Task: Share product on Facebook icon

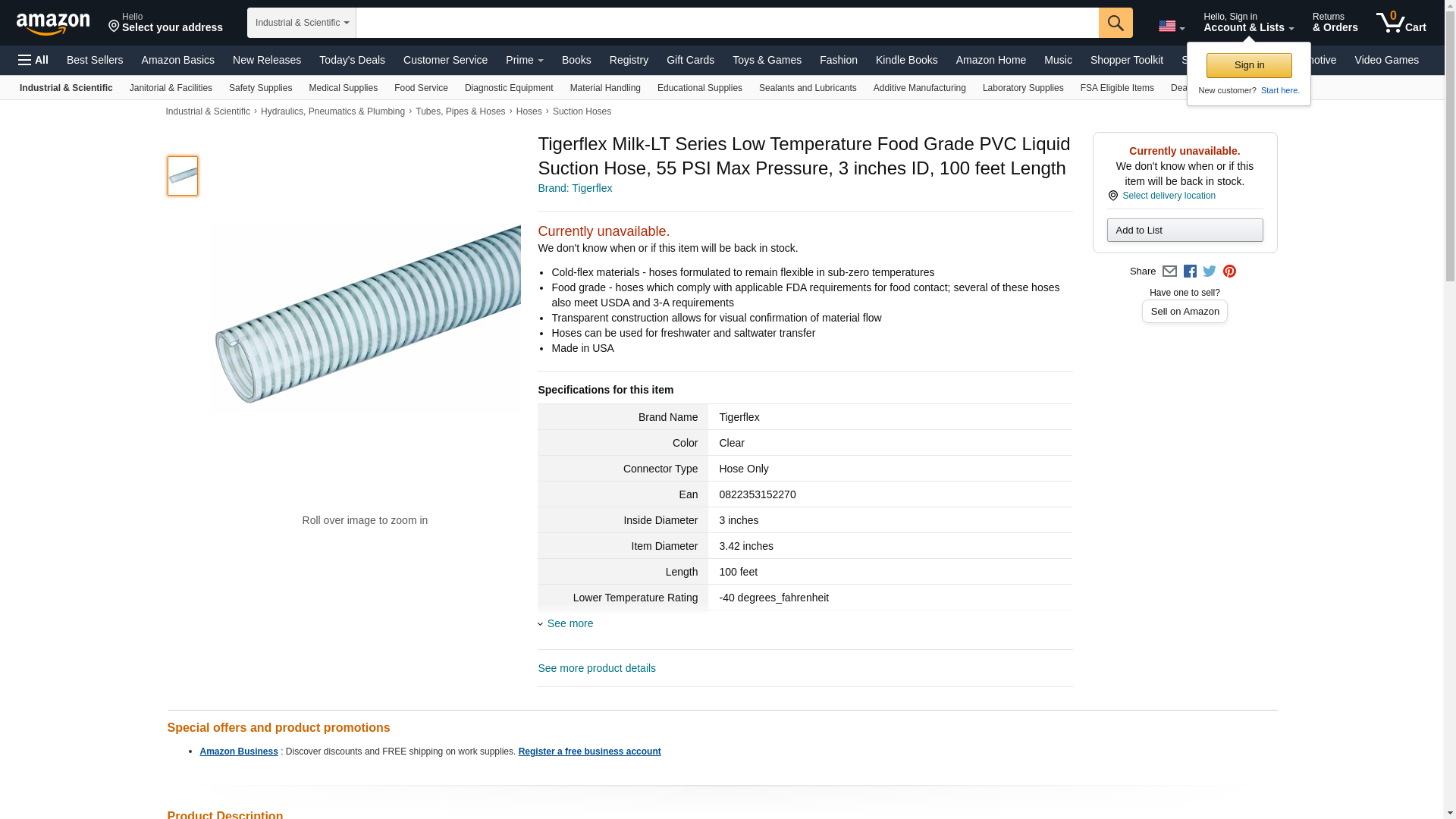Action: [x=1190, y=271]
